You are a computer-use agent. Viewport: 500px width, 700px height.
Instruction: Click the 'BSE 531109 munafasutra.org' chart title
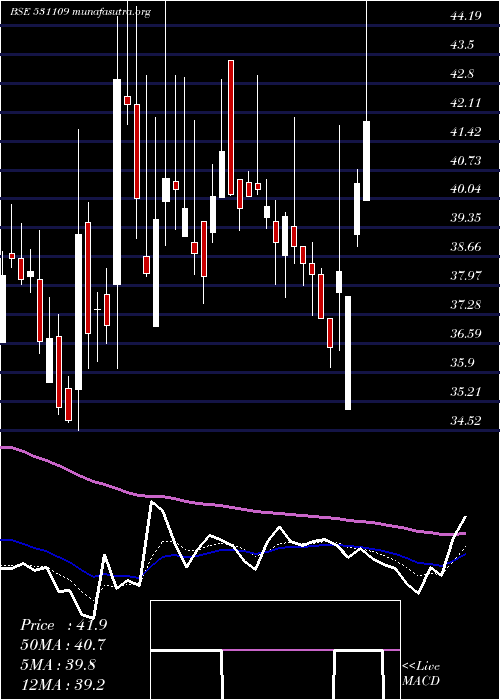point(80,12)
